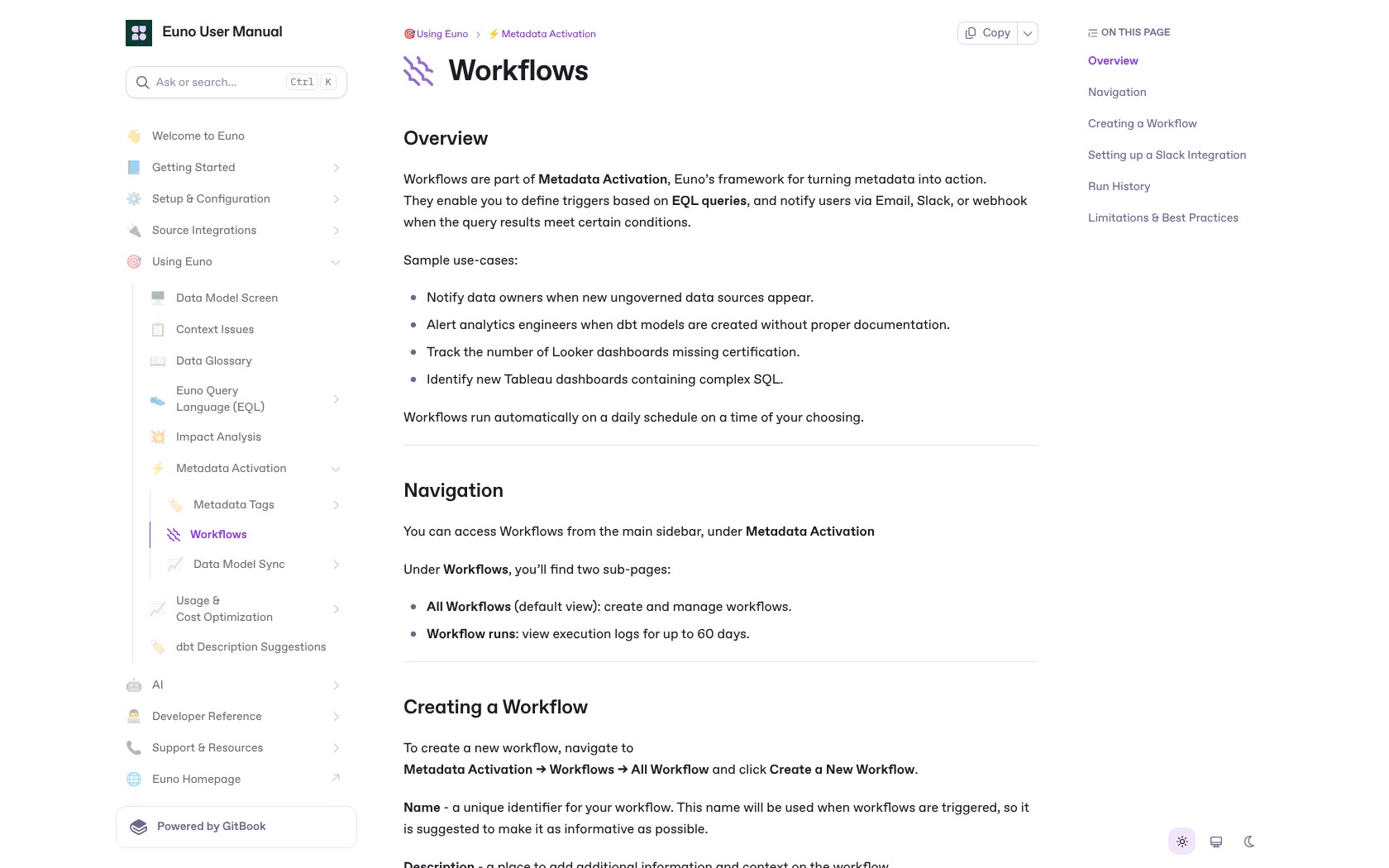
Task: Click the tag icon beside dbt Description Suggestions
Action: (x=158, y=647)
